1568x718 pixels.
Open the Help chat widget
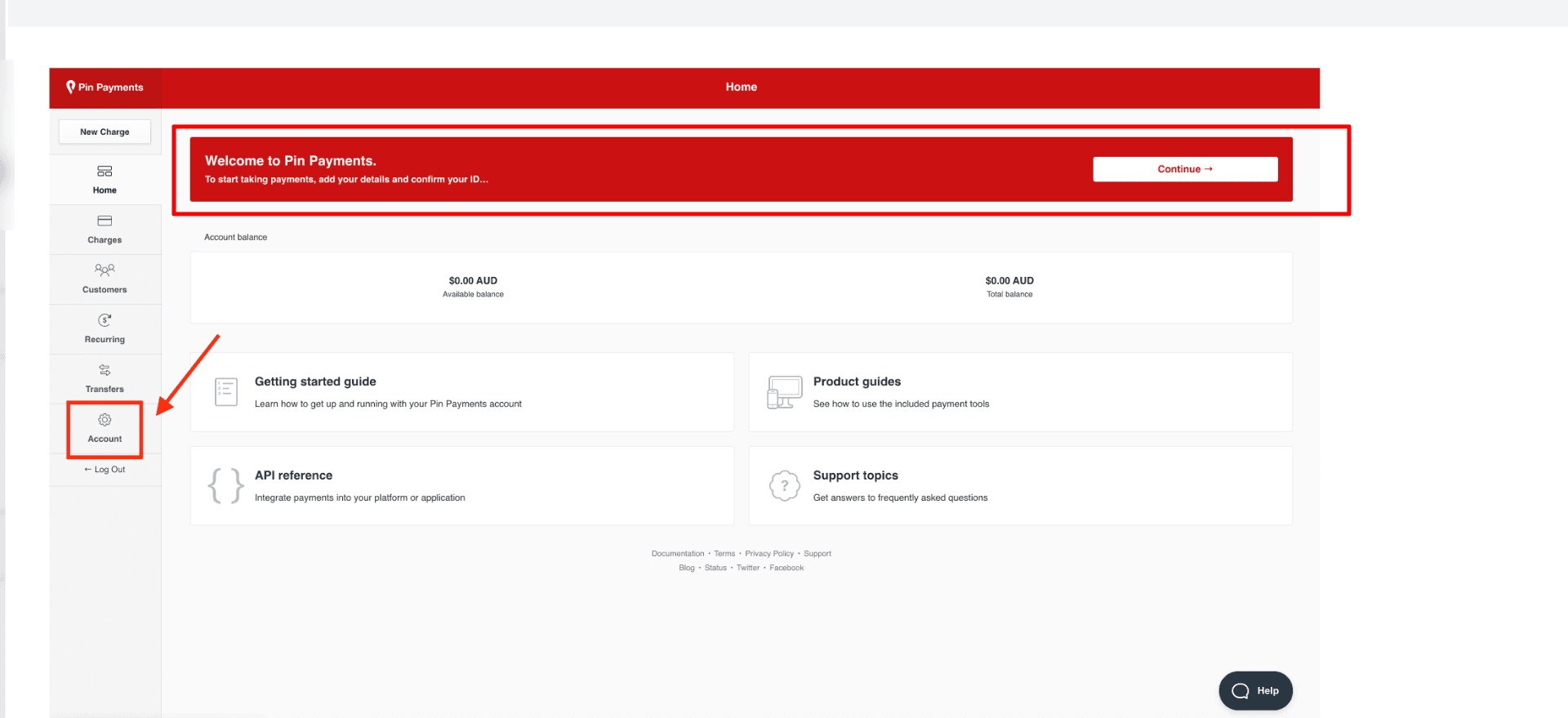[1255, 691]
